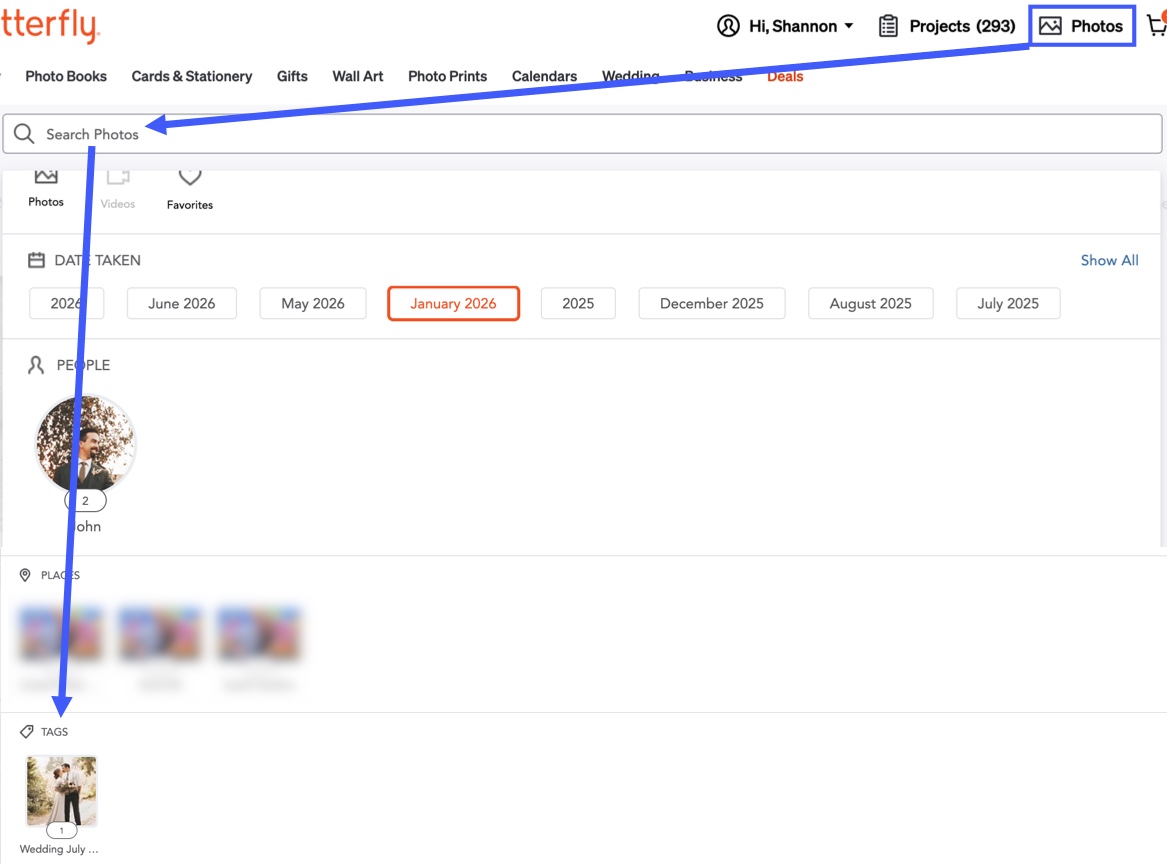Click the Videos filter icon
The height and width of the screenshot is (864, 1167).
click(x=118, y=177)
